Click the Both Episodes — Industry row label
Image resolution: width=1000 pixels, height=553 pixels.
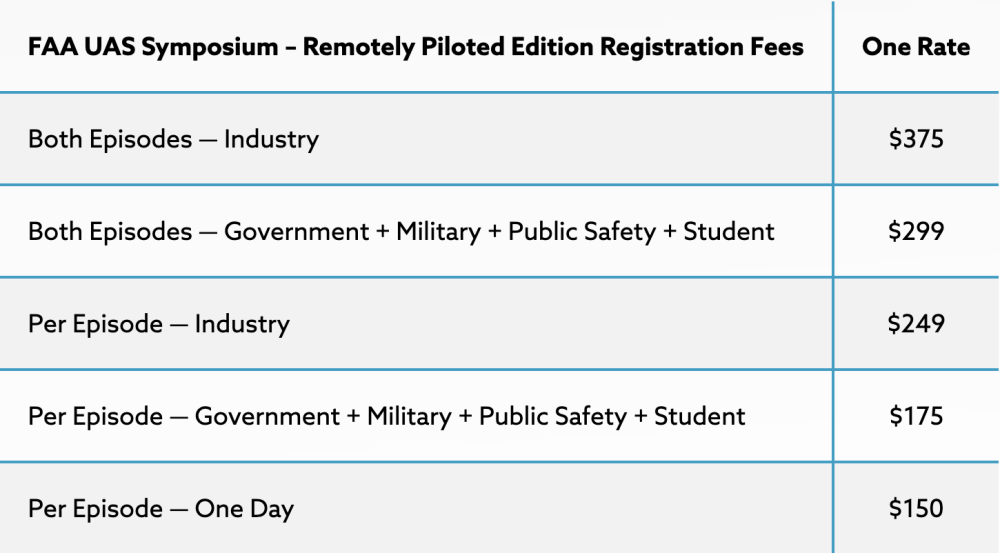pos(173,139)
